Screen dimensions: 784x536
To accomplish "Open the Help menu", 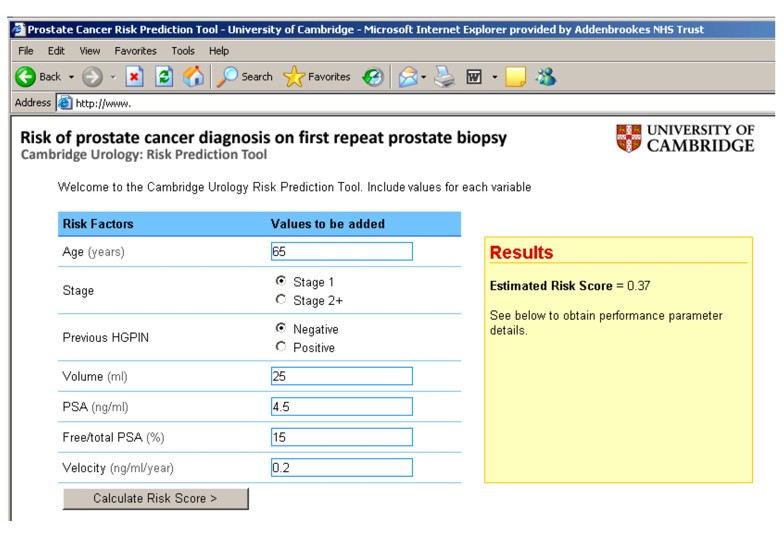I will (219, 51).
